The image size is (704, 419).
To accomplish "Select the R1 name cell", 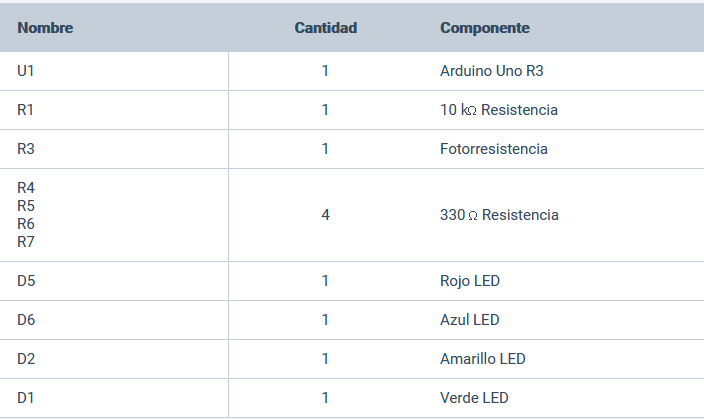I will (26, 110).
